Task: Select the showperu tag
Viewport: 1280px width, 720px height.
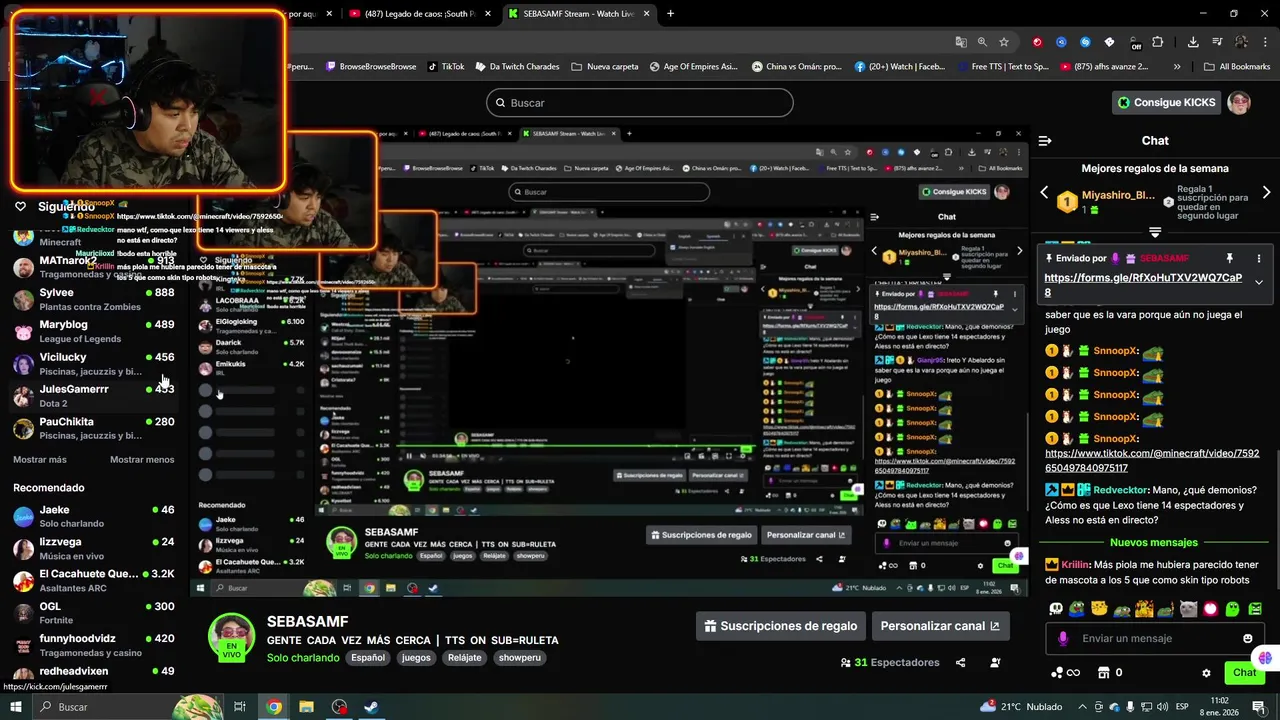Action: pyautogui.click(x=519, y=658)
